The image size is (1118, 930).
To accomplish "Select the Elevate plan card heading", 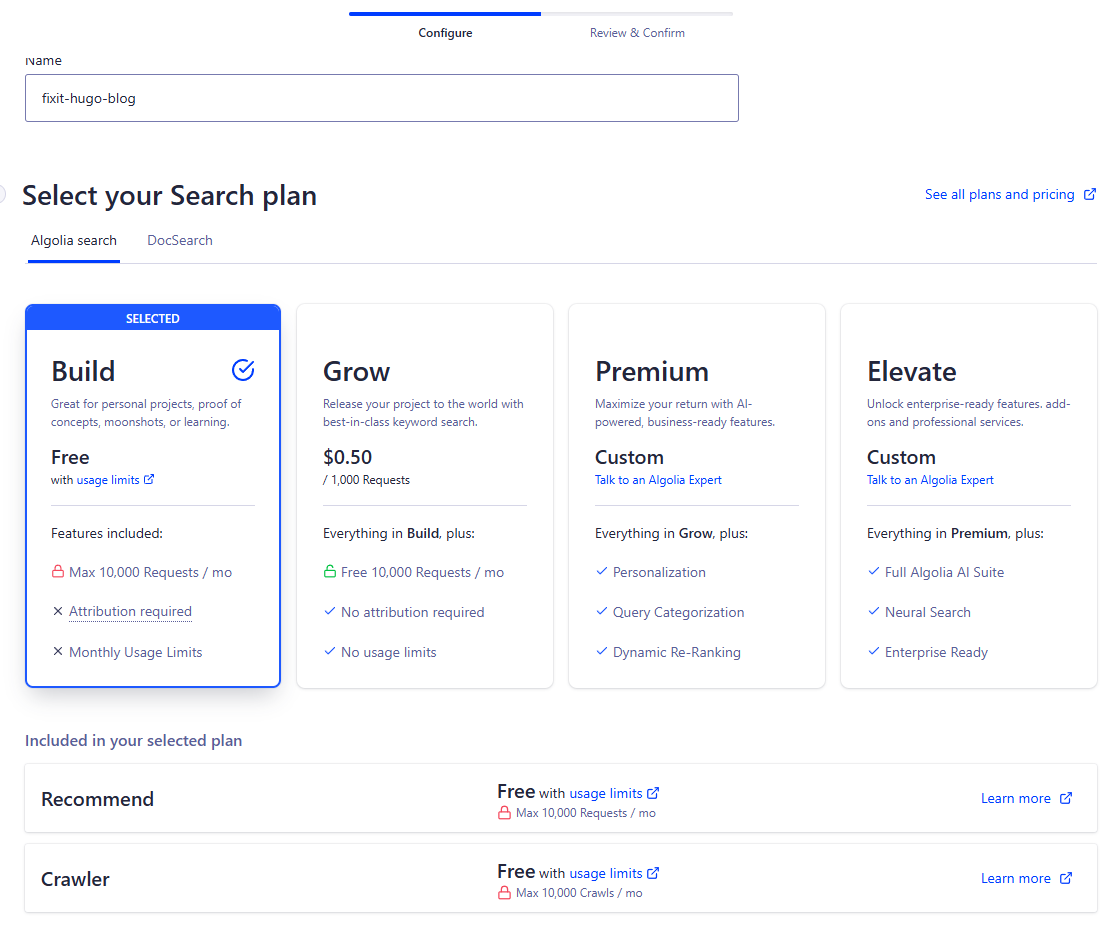I will click(911, 372).
